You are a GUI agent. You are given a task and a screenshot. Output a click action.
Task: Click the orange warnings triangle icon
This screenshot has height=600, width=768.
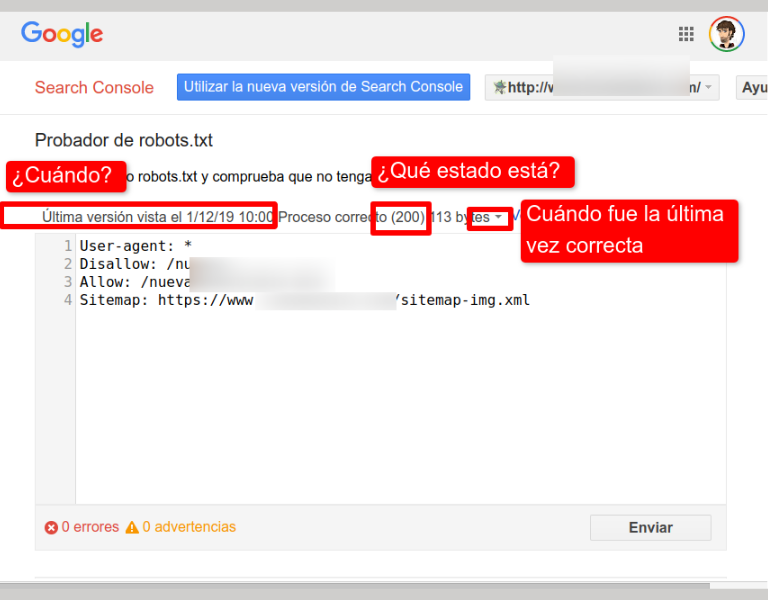(132, 528)
